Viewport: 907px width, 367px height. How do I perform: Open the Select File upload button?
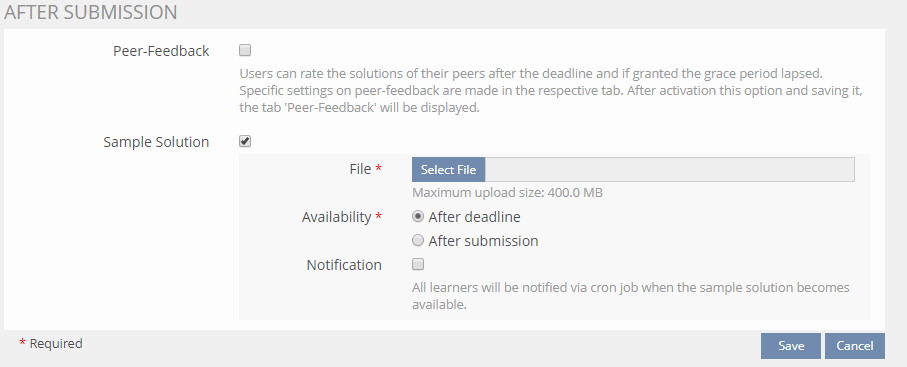coord(448,170)
